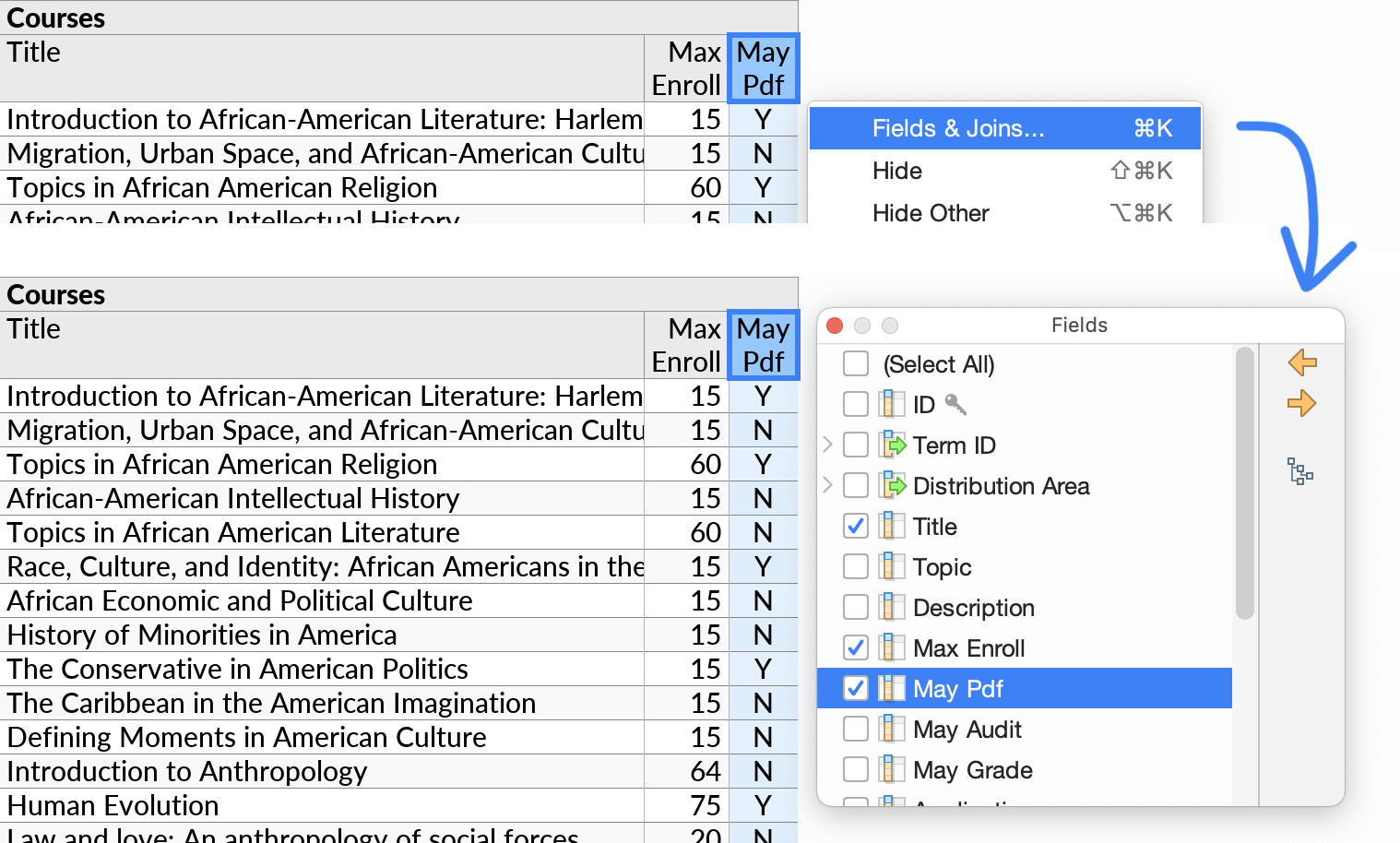Image resolution: width=1400 pixels, height=843 pixels.
Task: Click the join arrow icon on Distribution Area
Action: (x=891, y=485)
